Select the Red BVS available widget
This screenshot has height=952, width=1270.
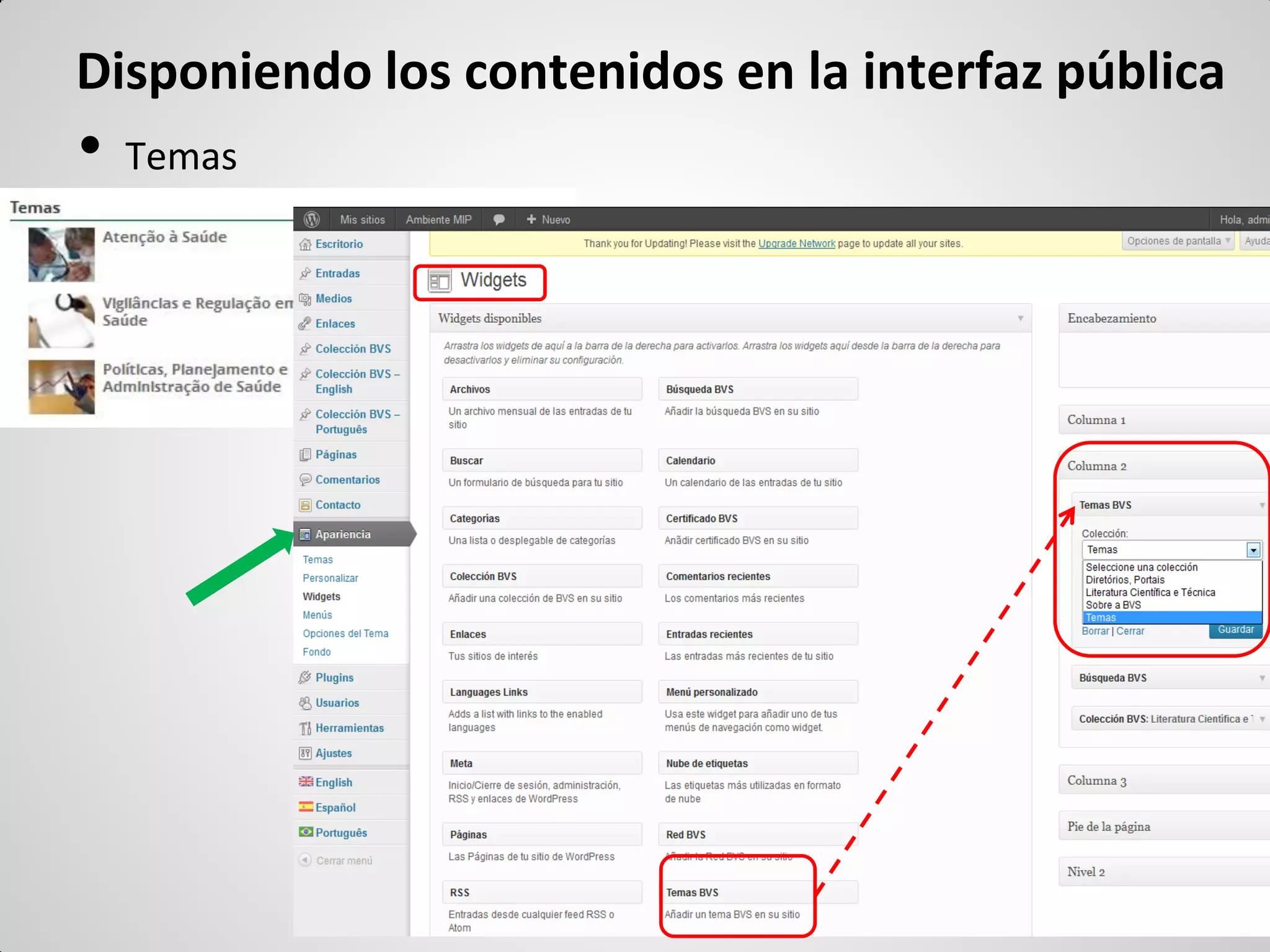point(758,835)
